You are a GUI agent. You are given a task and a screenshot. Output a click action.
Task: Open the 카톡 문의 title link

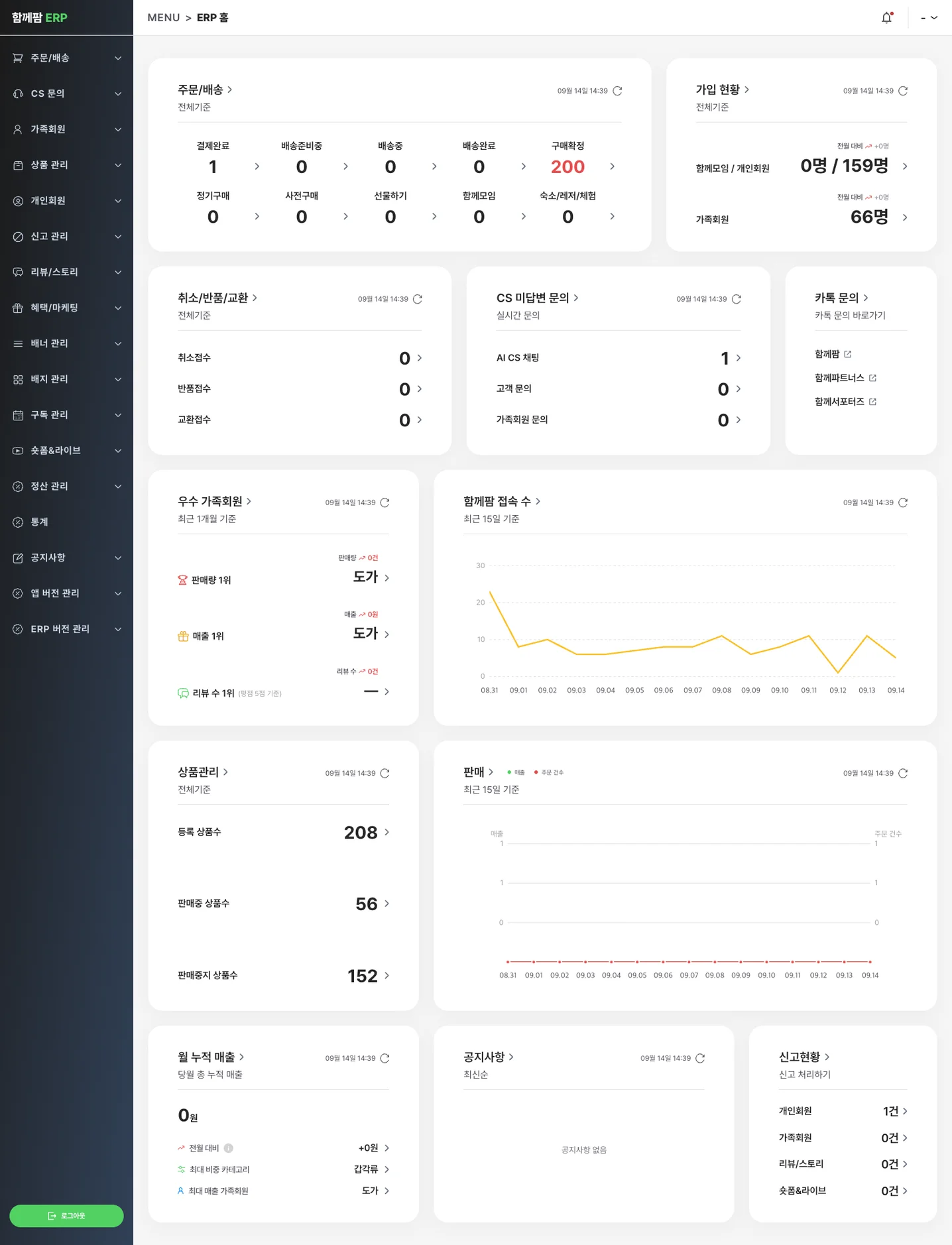pyautogui.click(x=841, y=298)
